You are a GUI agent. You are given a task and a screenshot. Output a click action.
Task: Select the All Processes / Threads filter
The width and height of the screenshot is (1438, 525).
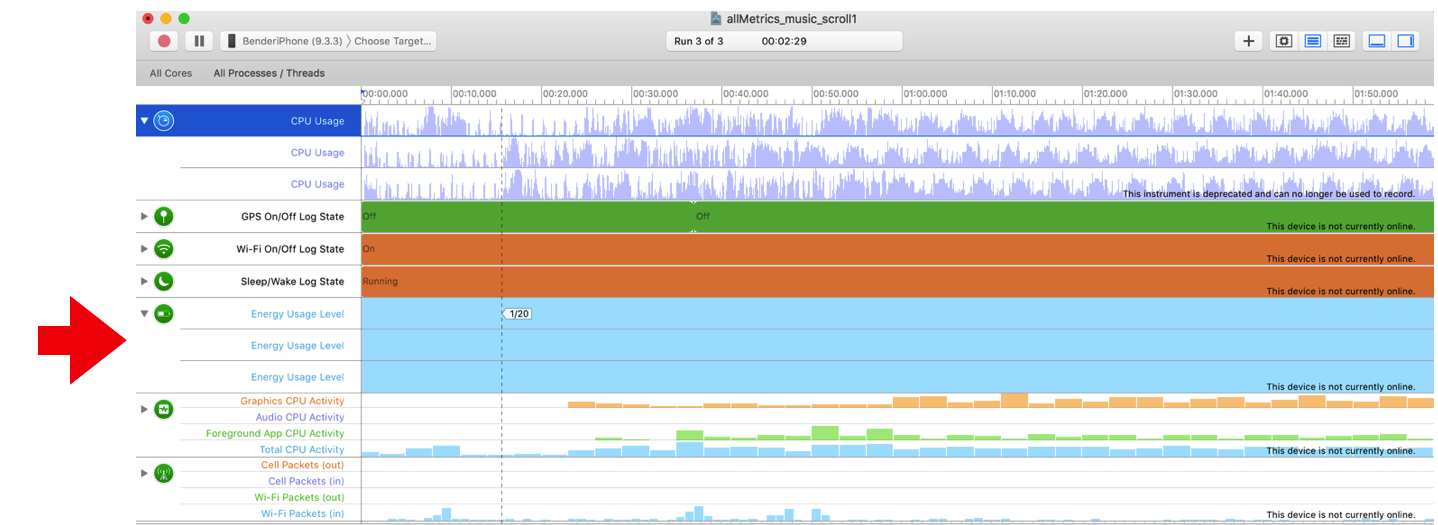(x=269, y=73)
